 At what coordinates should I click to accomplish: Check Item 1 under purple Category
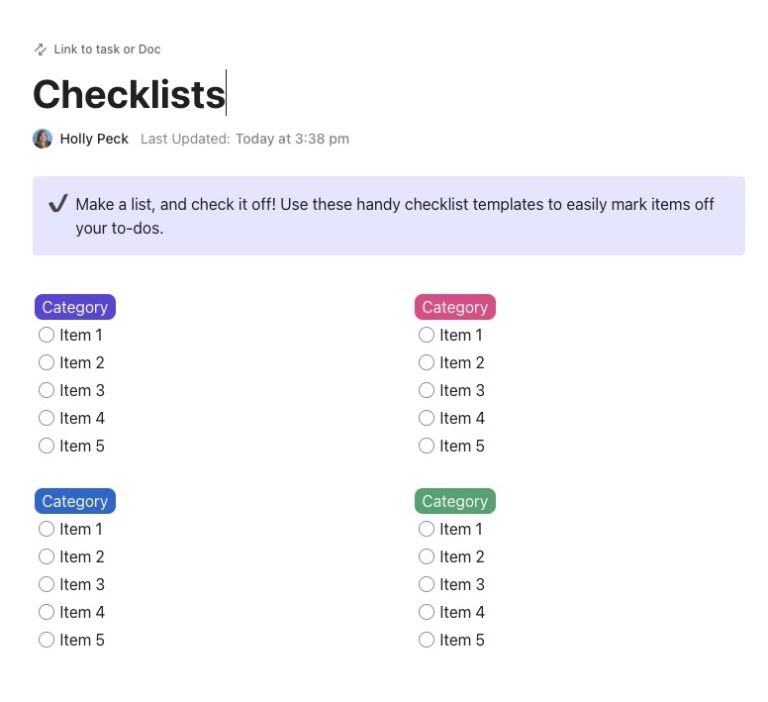tap(46, 335)
